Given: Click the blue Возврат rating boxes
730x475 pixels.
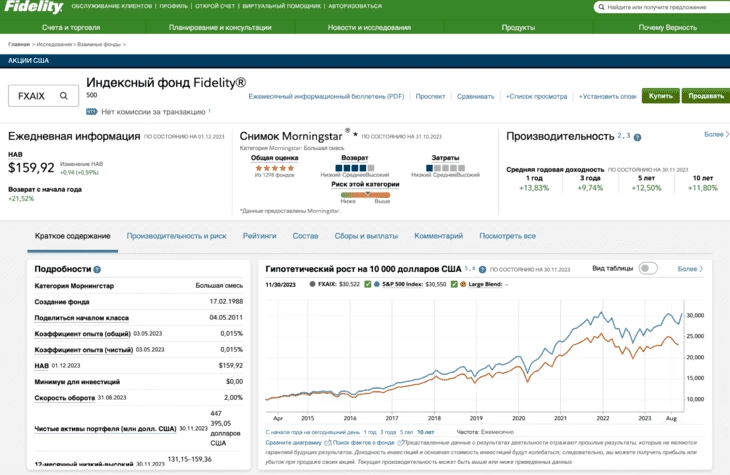Looking at the screenshot, I should click(355, 168).
